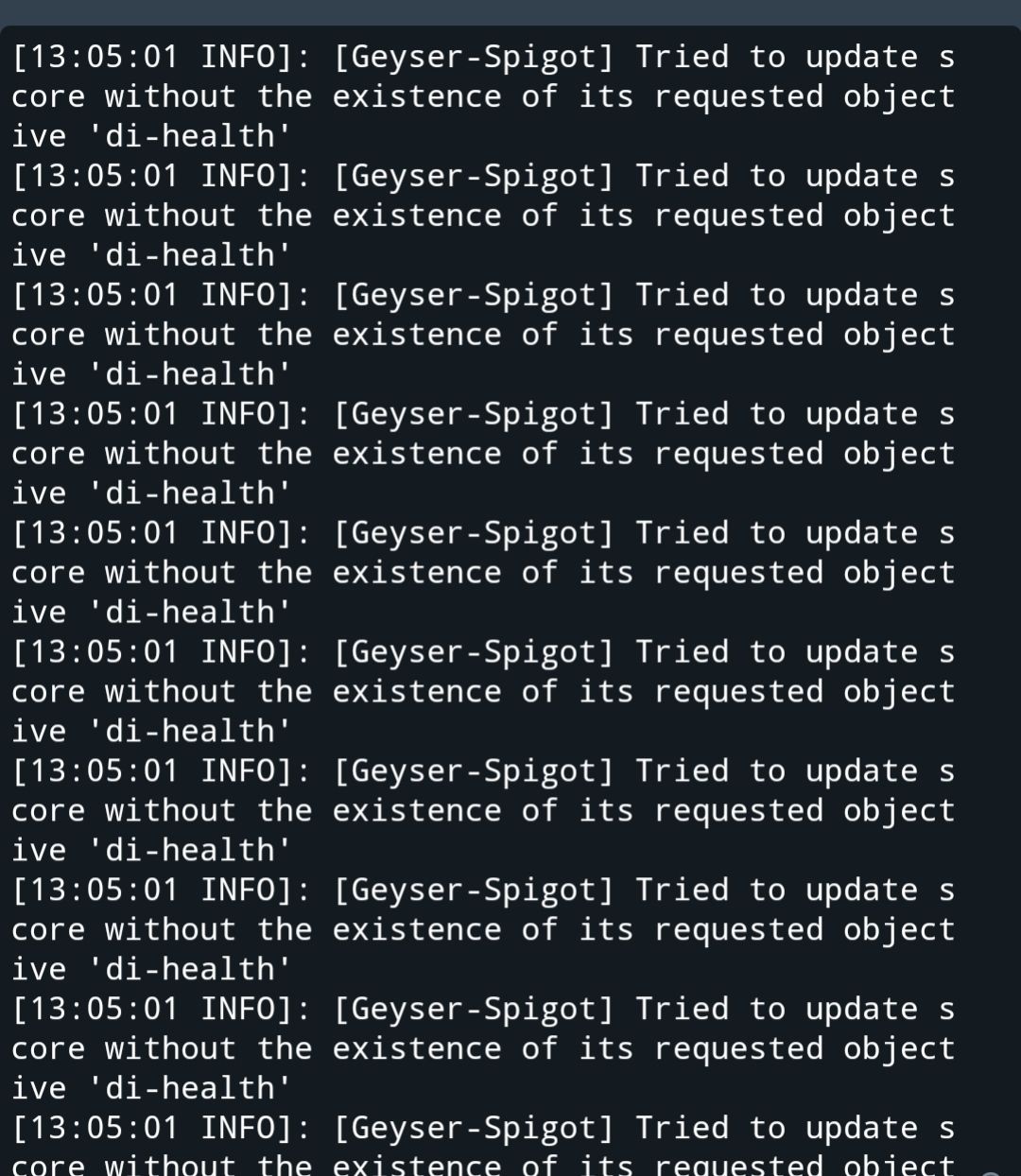Viewport: 1021px width, 1176px height.
Task: Click the timestamp of the ninth log entry
Action: [x=95, y=1011]
